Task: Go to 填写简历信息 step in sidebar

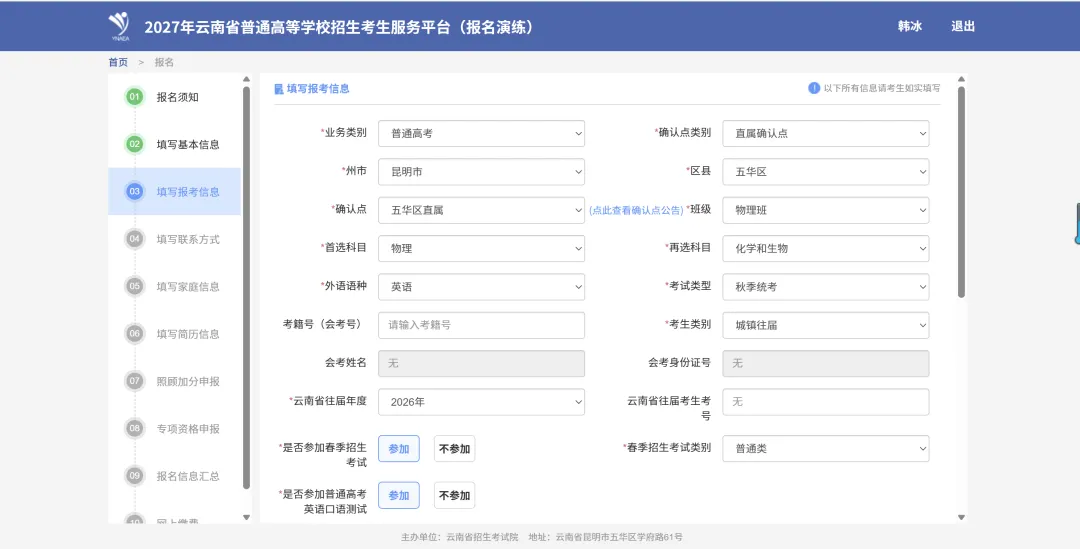Action: pos(188,333)
